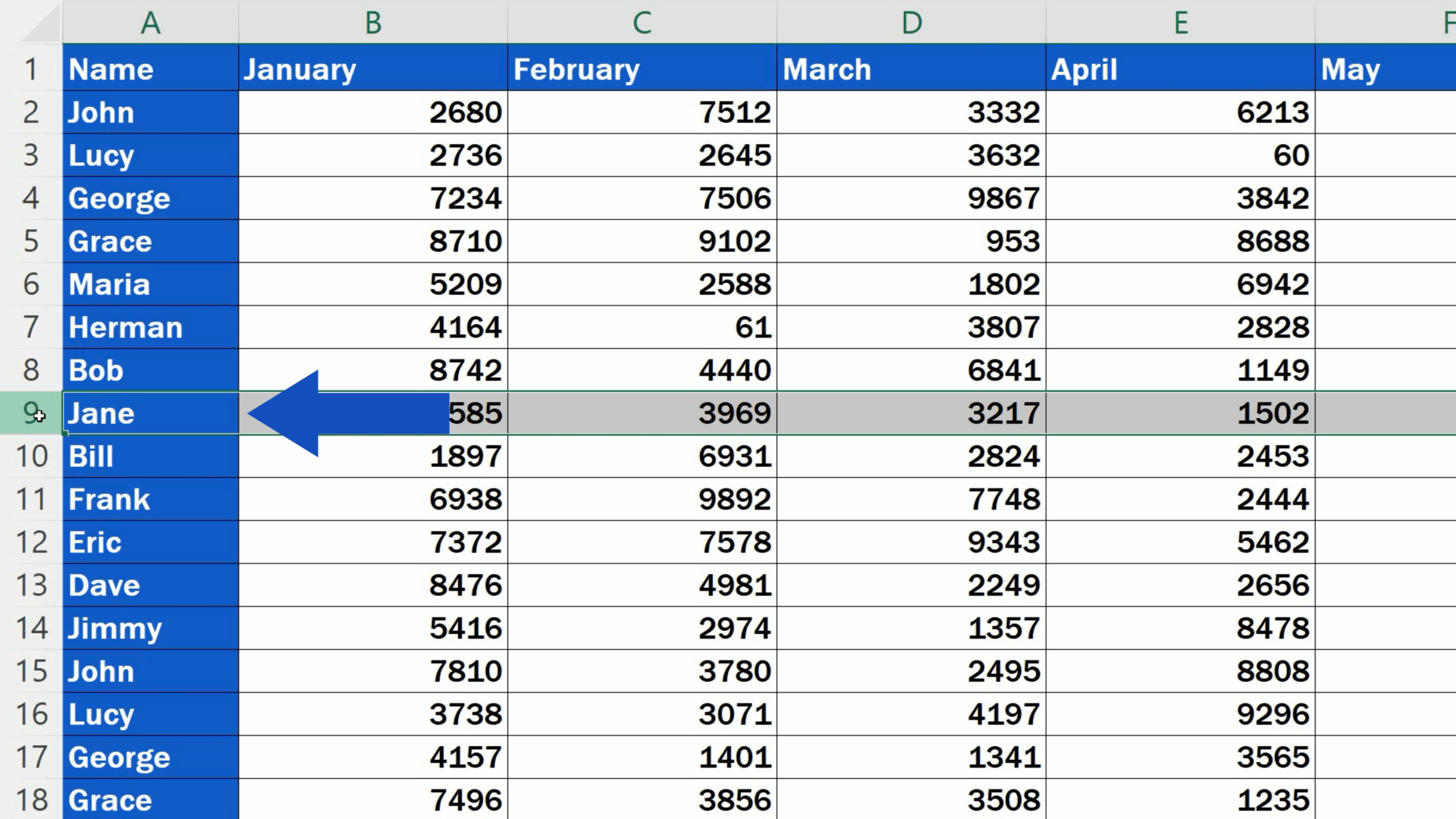Select row 18 header
Image resolution: width=1456 pixels, height=819 pixels.
click(31, 799)
